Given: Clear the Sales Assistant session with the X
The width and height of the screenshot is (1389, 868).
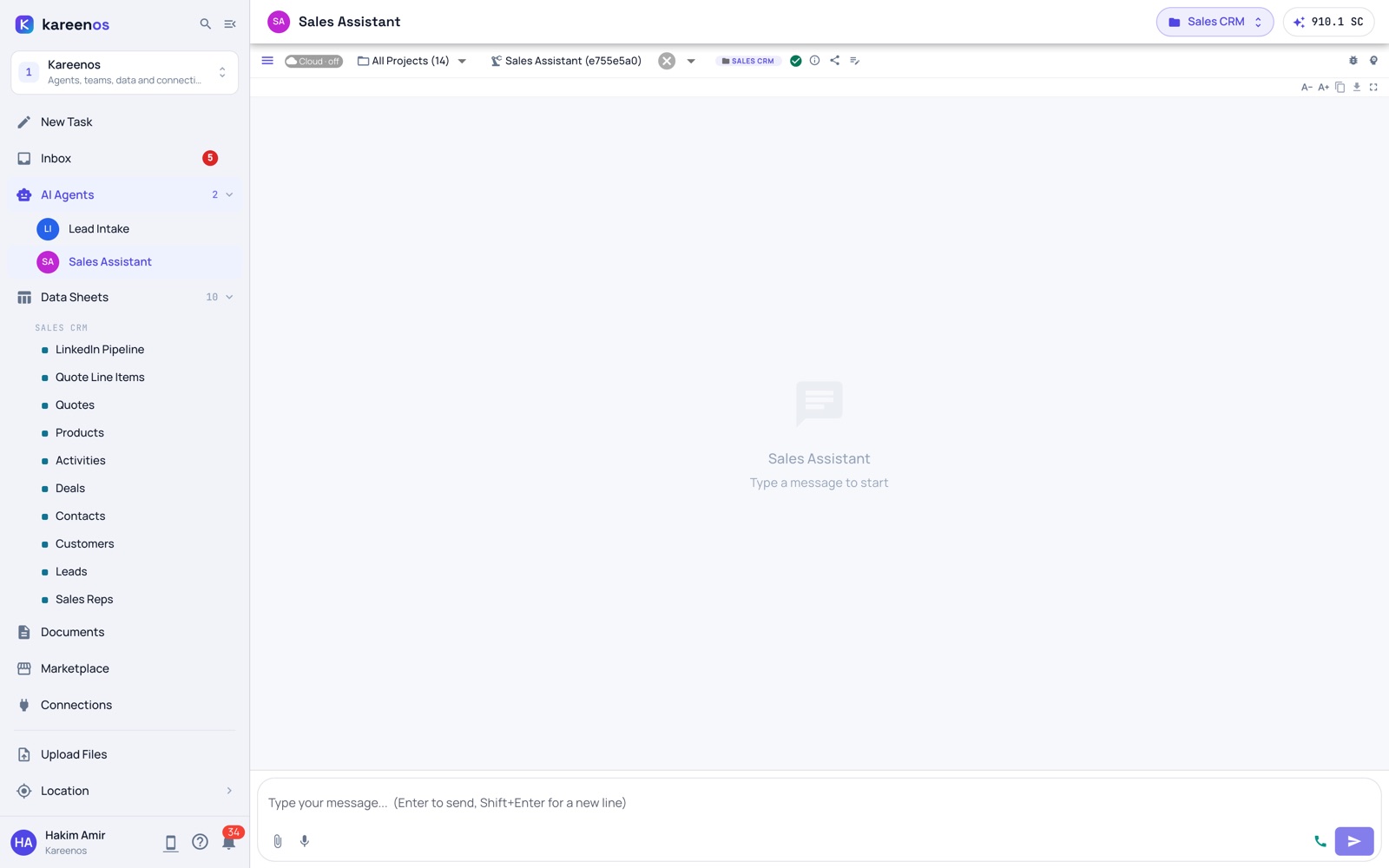Looking at the screenshot, I should (x=667, y=61).
